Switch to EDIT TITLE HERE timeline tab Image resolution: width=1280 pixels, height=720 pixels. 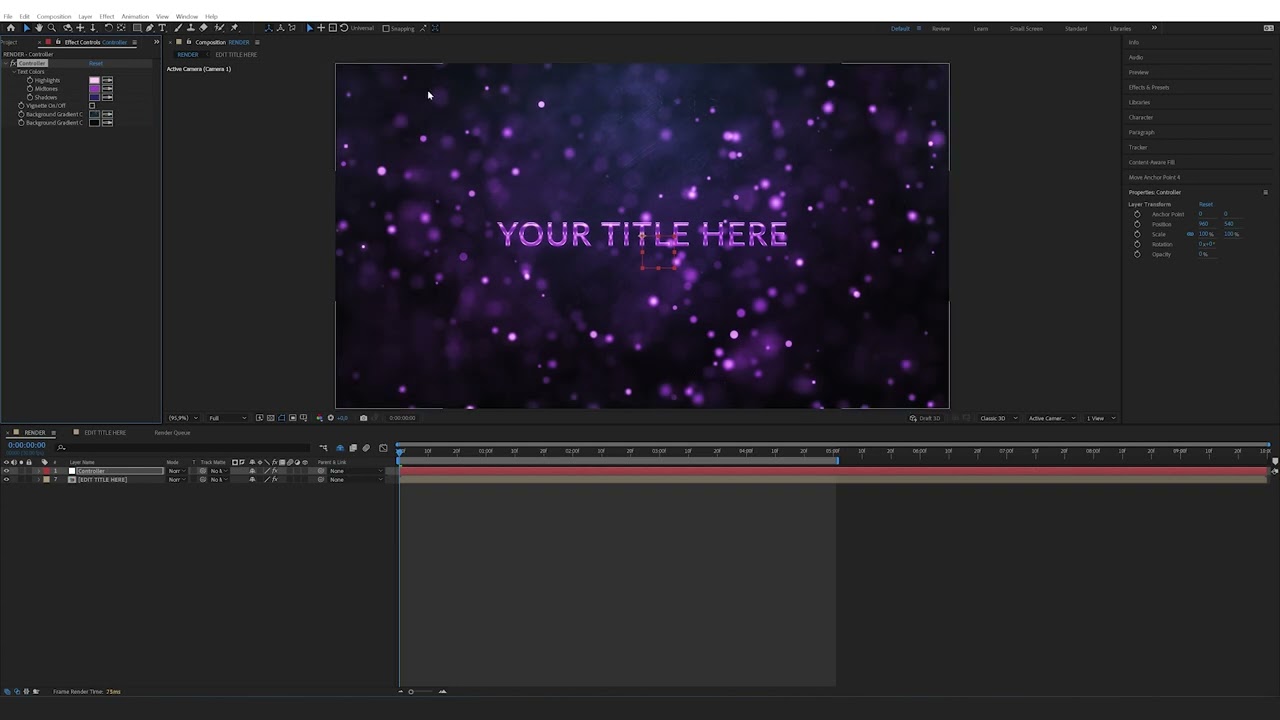(105, 433)
